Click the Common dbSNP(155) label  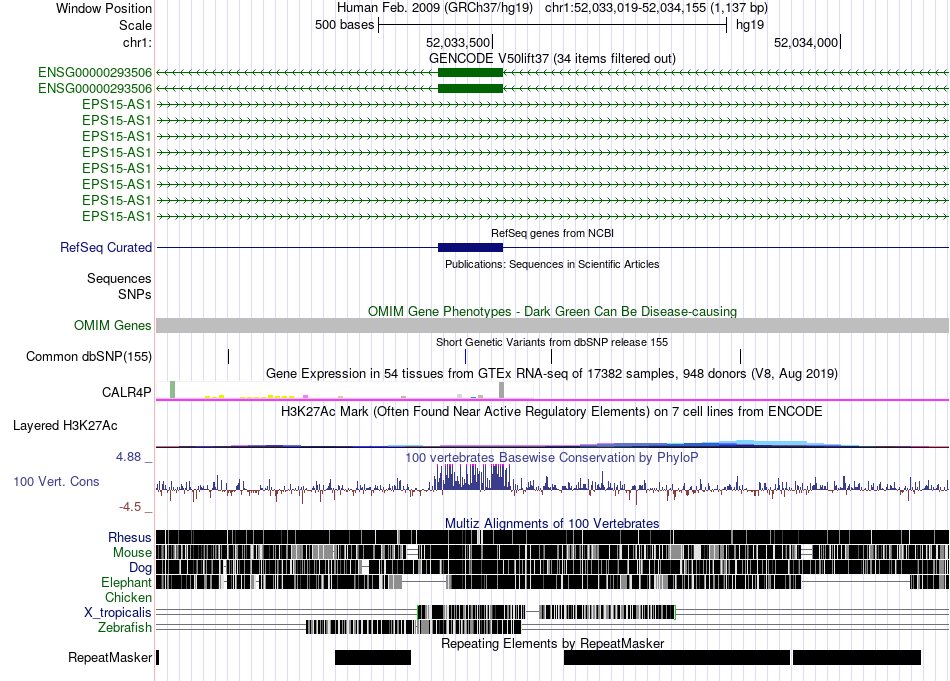[88, 356]
